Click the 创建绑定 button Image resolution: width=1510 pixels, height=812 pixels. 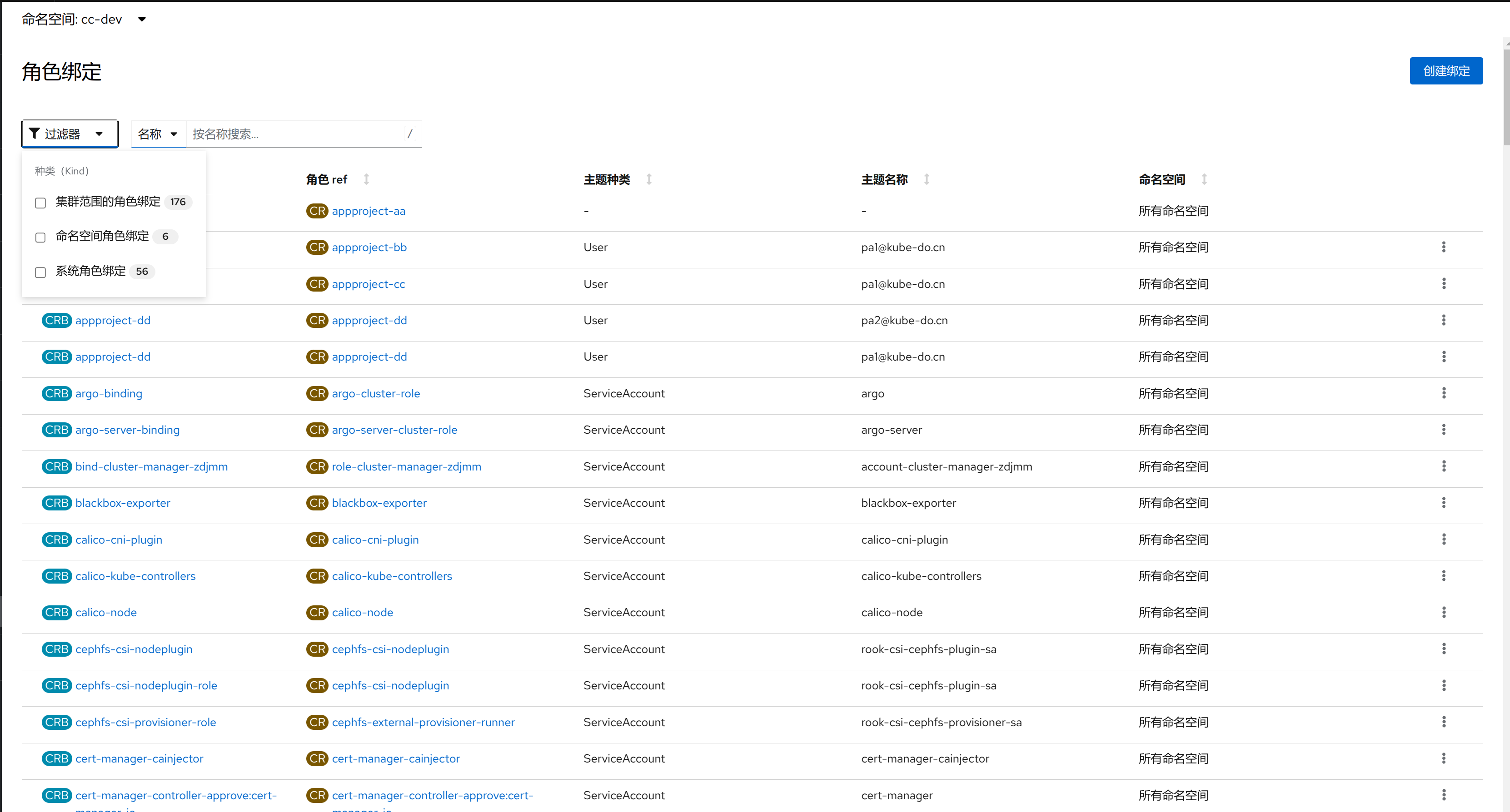[1445, 71]
